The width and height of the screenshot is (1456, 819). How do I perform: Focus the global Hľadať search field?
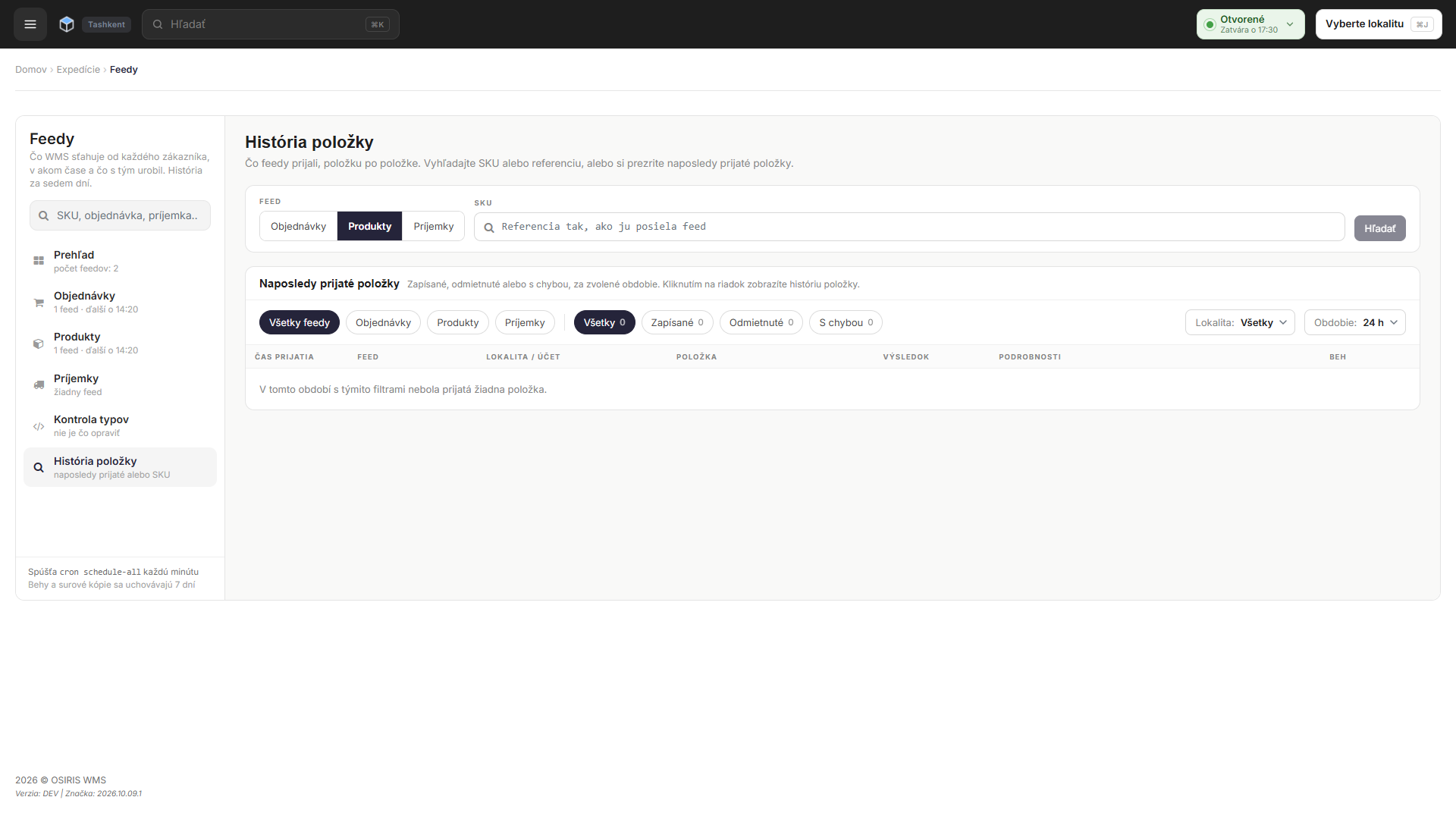pos(271,24)
